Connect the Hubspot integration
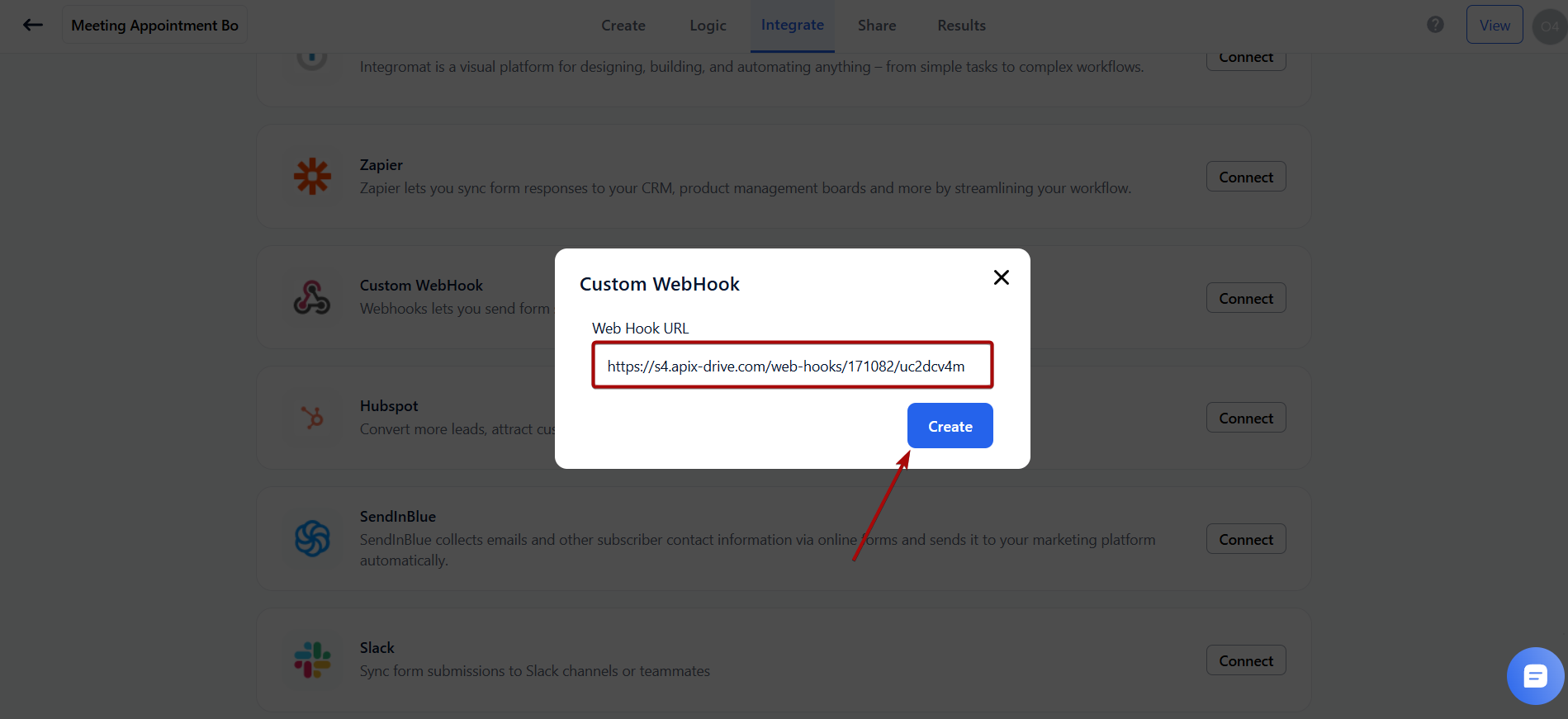This screenshot has width=1568, height=719. (1246, 418)
